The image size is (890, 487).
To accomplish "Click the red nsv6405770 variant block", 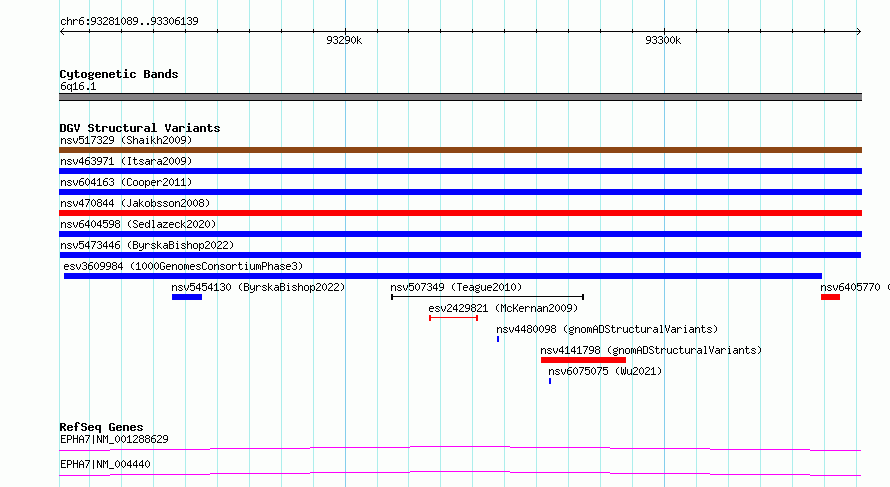I will click(830, 297).
